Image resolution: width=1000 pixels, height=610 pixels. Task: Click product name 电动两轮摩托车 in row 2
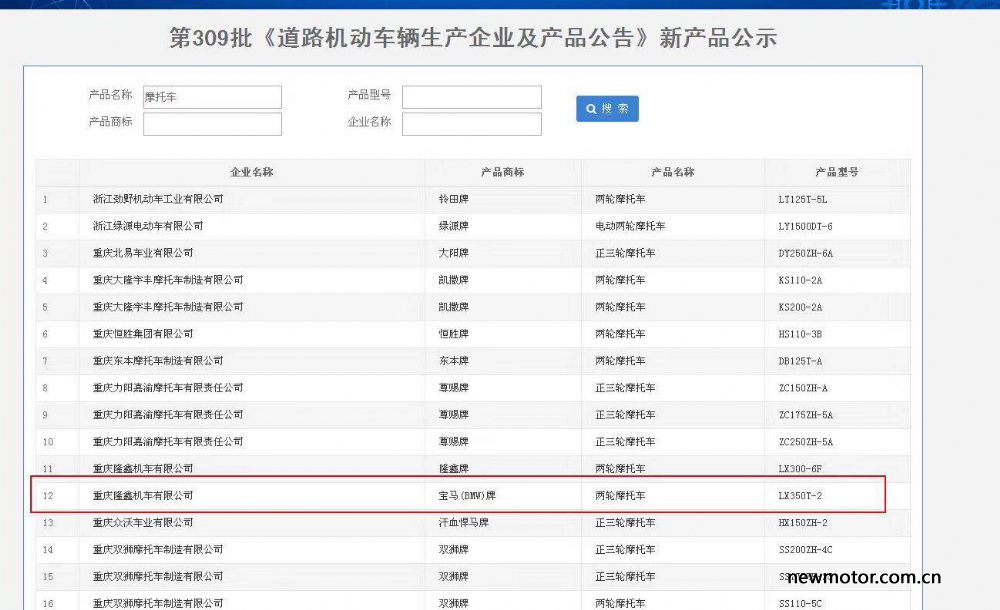(x=630, y=226)
